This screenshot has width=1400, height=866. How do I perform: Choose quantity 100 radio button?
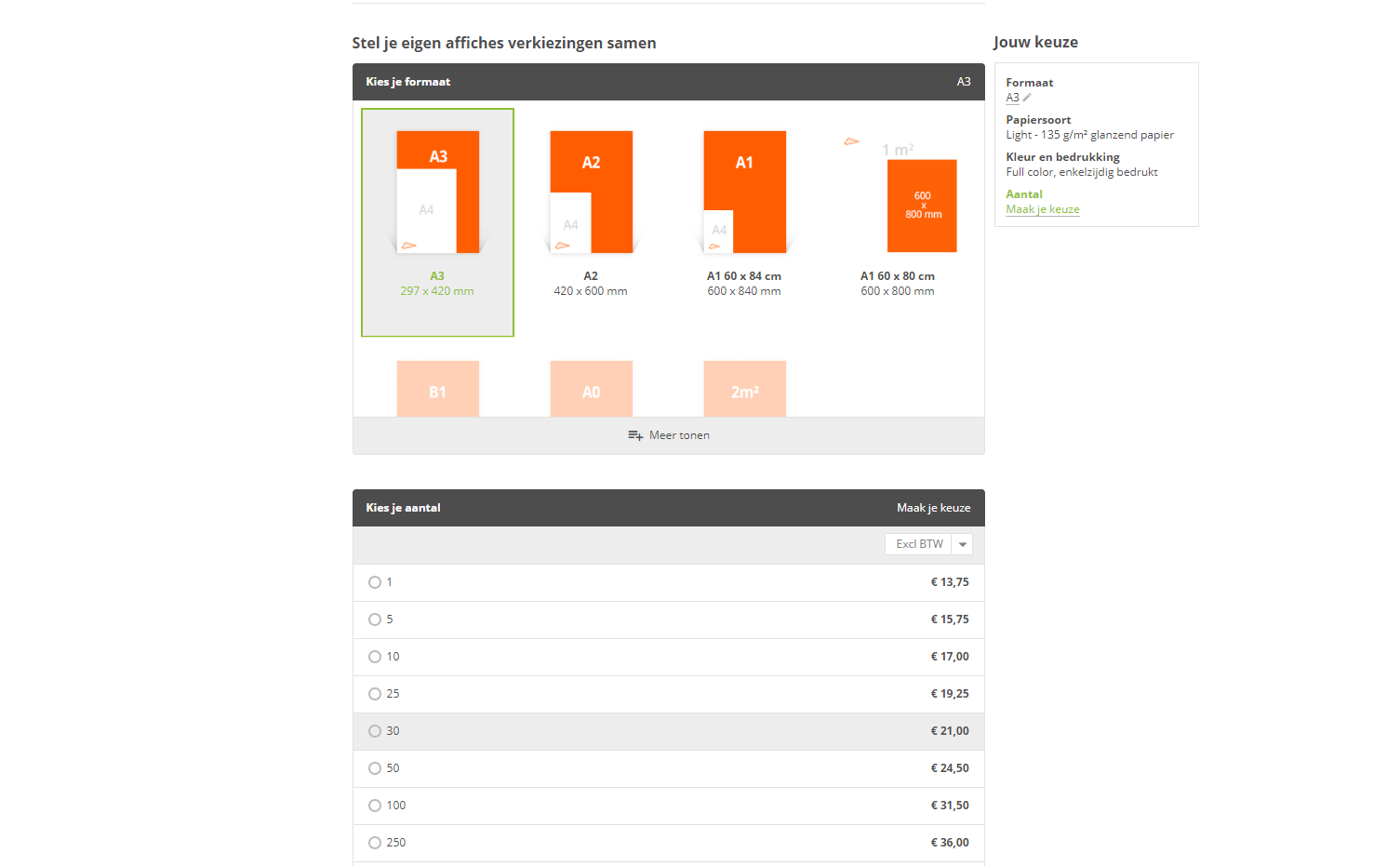coord(375,806)
